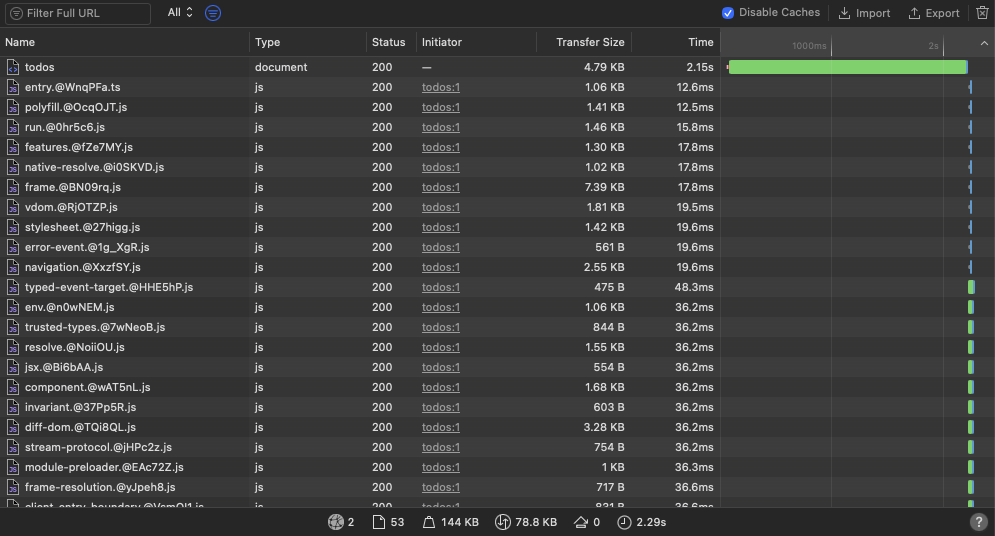Screen dimensions: 995x536
Task: Click the Import button
Action: [864, 13]
